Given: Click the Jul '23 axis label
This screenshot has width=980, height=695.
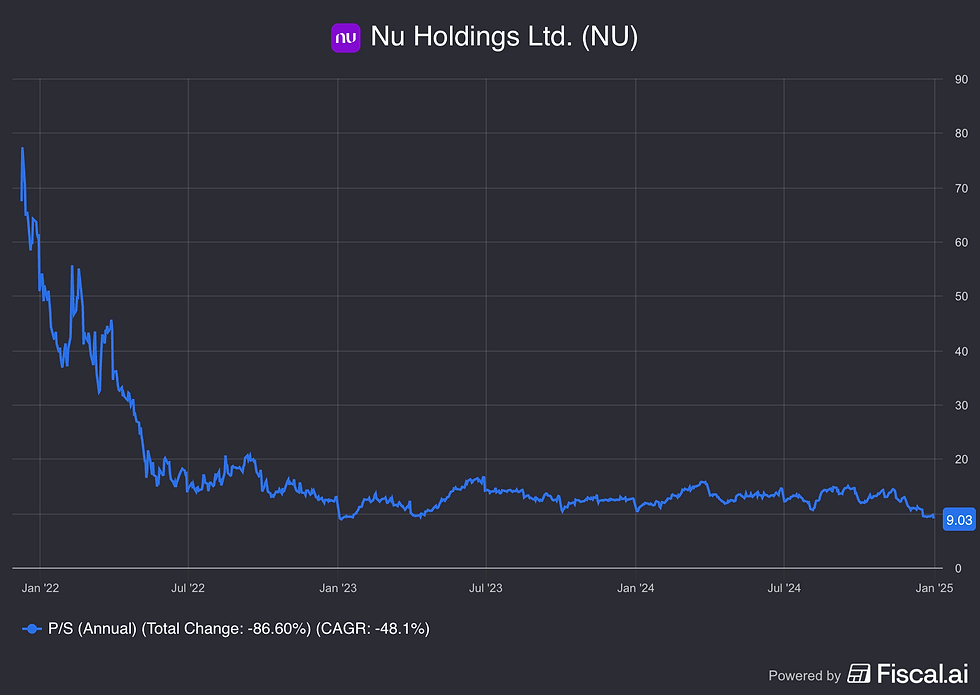Looking at the screenshot, I should click(x=486, y=588).
